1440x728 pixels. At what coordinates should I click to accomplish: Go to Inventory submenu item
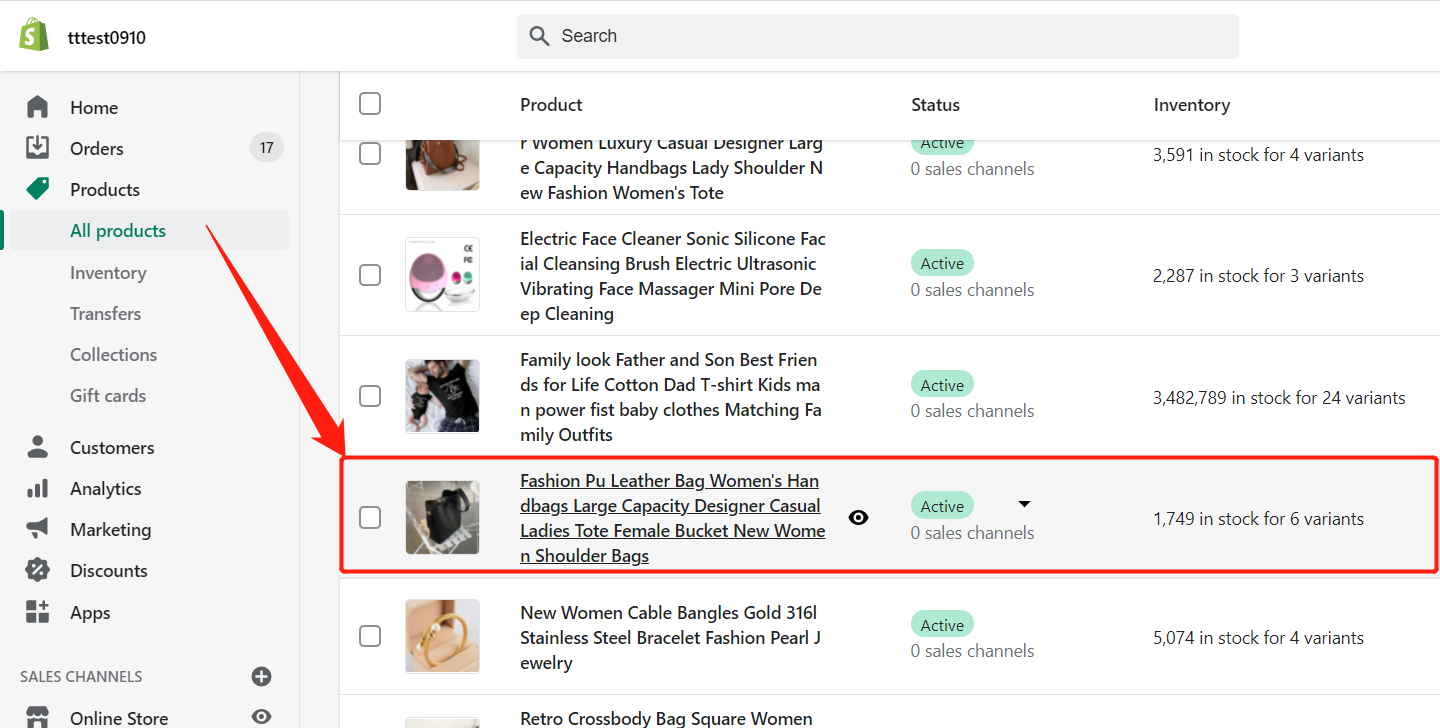click(x=108, y=272)
